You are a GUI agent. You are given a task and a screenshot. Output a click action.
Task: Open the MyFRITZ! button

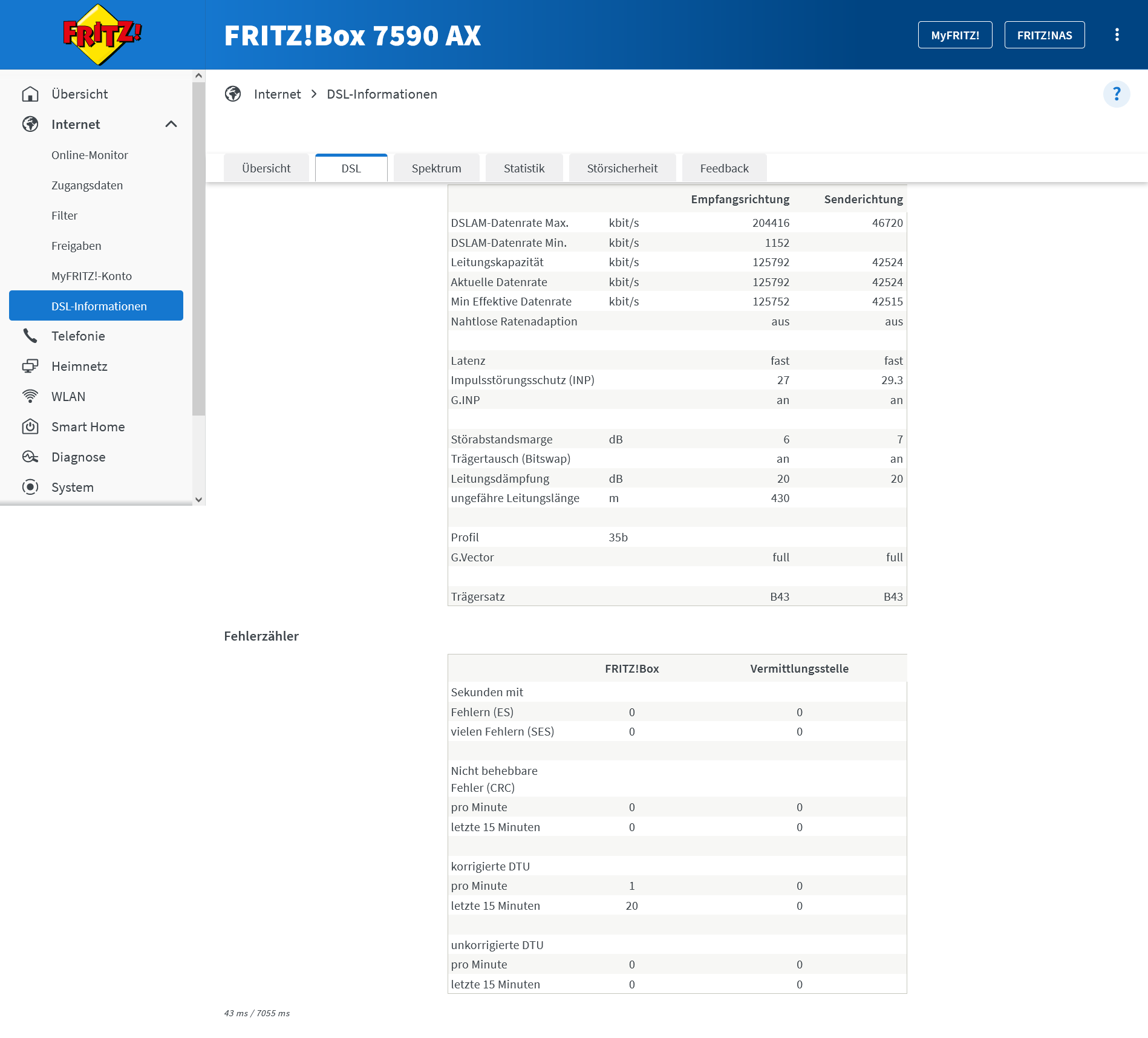coord(955,35)
